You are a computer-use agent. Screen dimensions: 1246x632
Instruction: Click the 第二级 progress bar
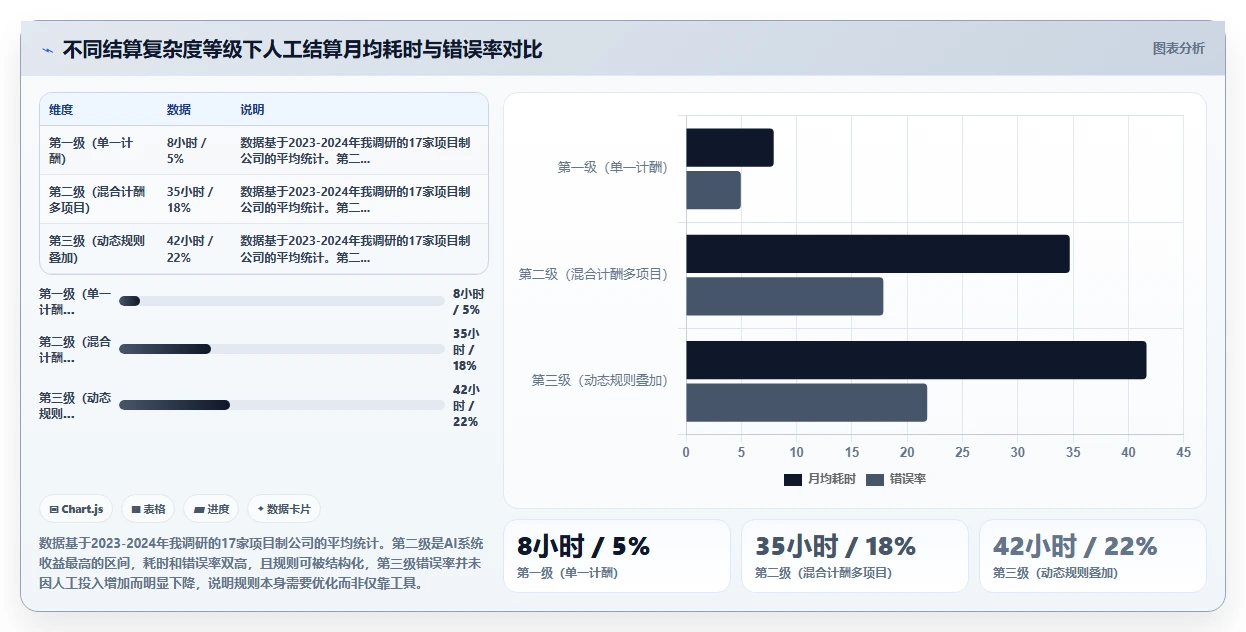coord(281,349)
